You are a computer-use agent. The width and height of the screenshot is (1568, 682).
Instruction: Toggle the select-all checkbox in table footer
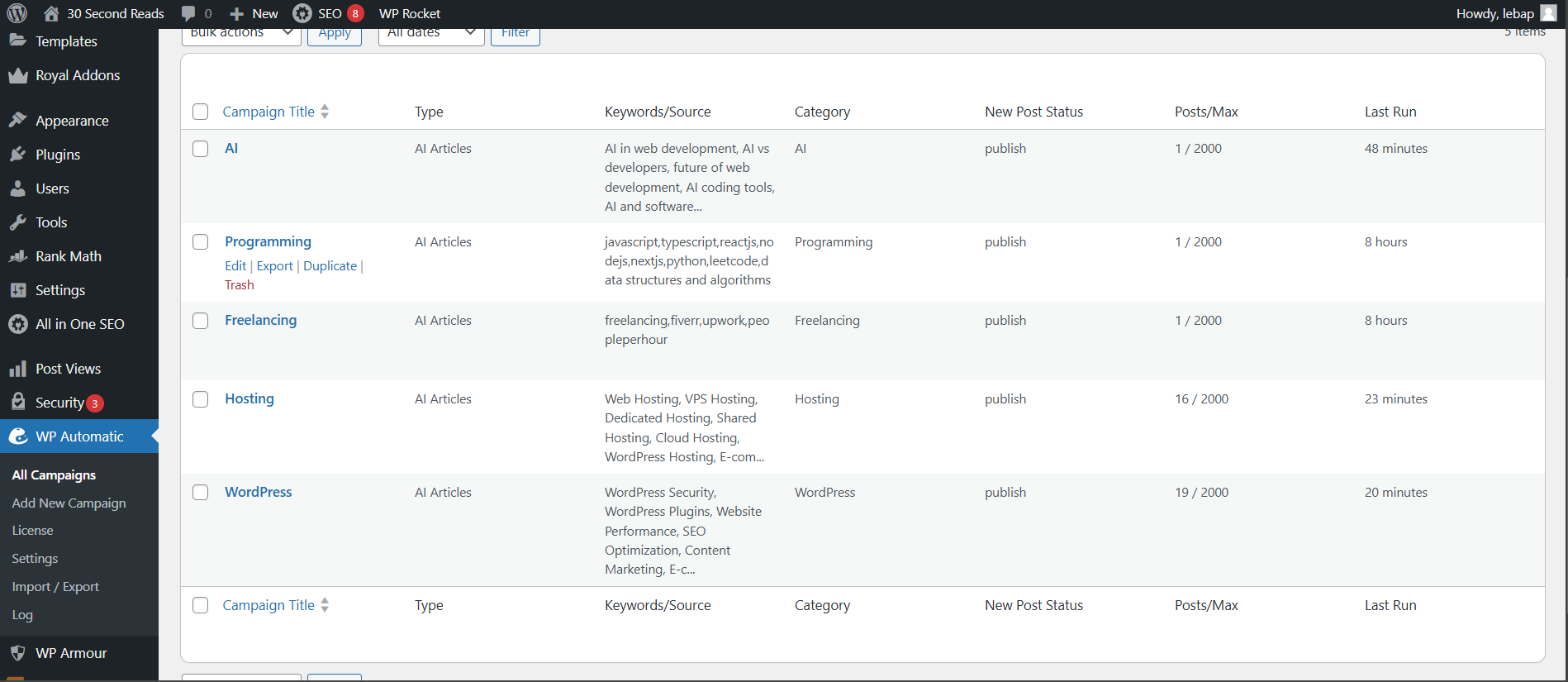200,605
